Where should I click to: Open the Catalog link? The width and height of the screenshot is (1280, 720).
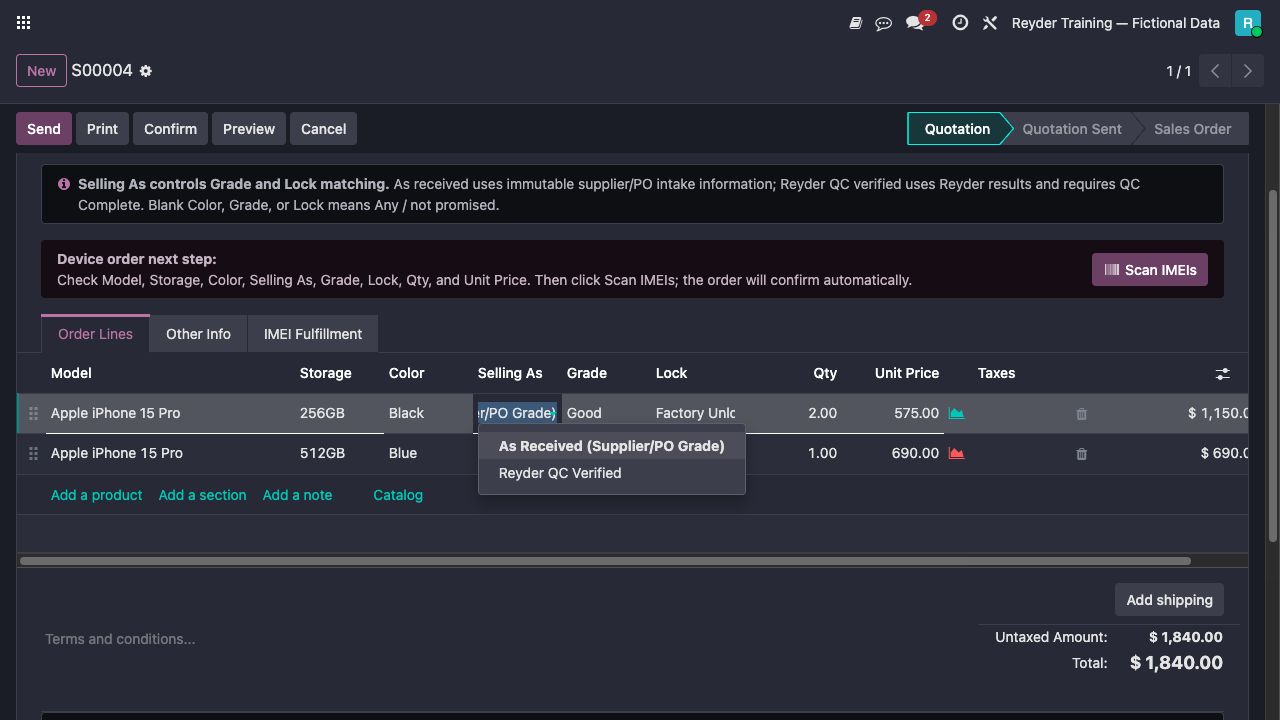[398, 495]
